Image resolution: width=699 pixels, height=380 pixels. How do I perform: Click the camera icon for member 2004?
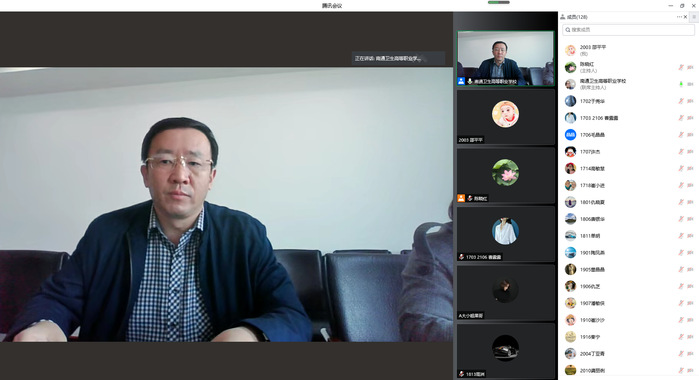tap(690, 354)
